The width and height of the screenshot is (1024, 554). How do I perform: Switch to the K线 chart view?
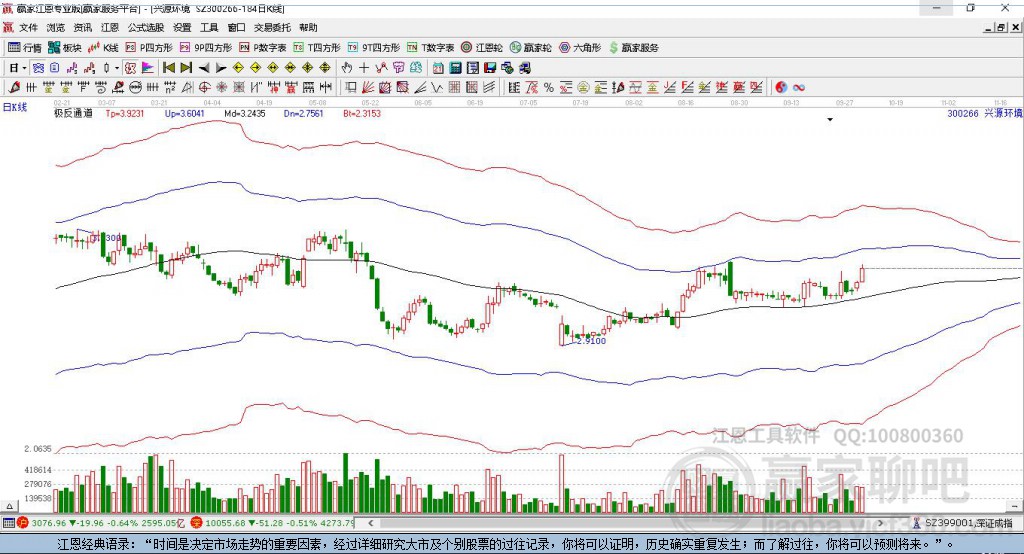pyautogui.click(x=103, y=48)
